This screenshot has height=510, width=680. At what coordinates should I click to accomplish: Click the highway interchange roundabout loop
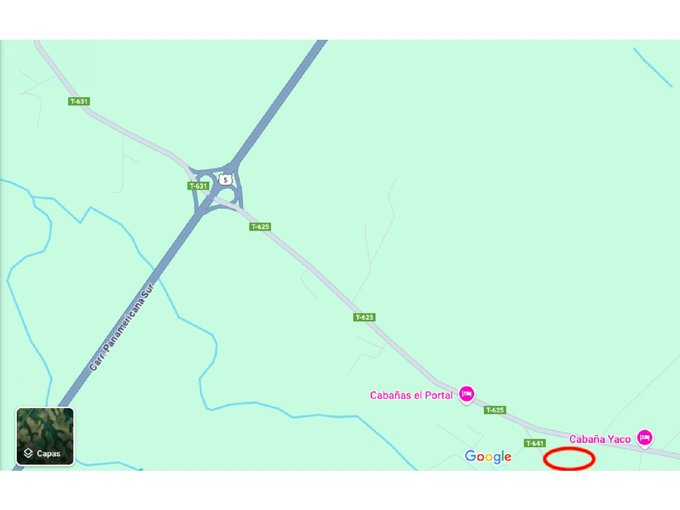(216, 189)
